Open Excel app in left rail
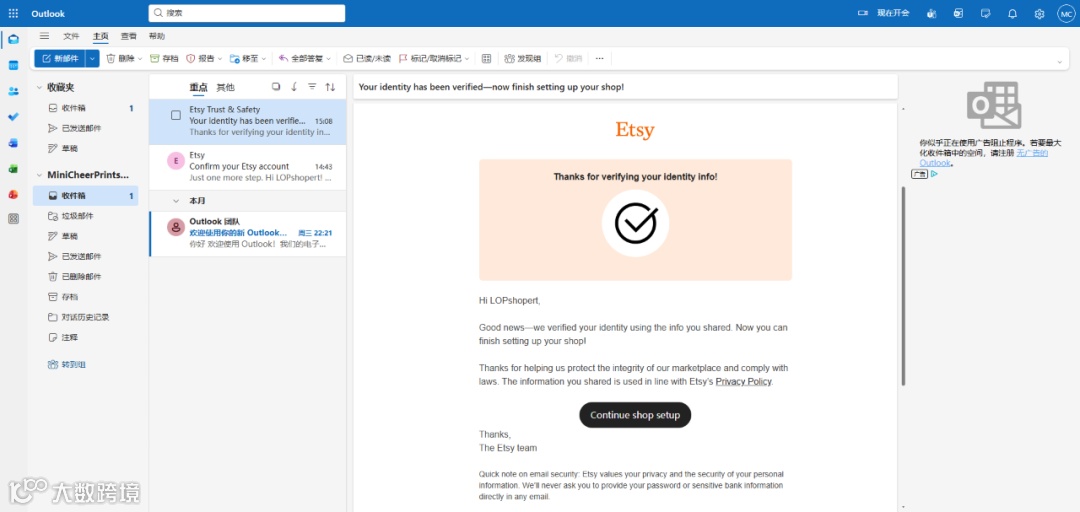The width and height of the screenshot is (1080, 512). [13, 169]
